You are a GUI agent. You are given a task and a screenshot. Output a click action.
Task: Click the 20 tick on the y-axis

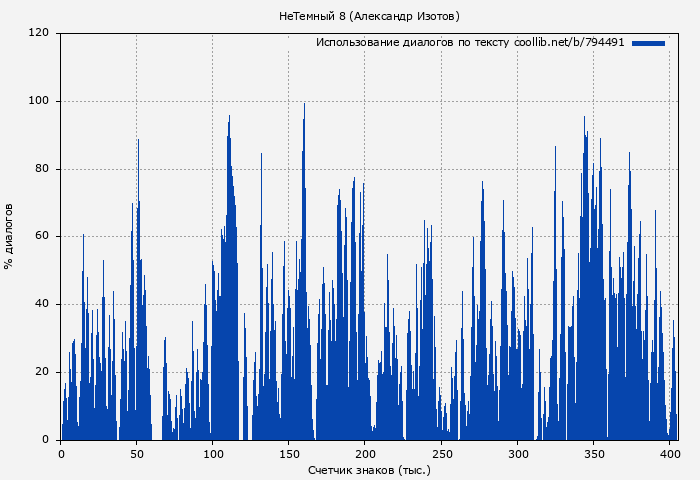[x=42, y=372]
